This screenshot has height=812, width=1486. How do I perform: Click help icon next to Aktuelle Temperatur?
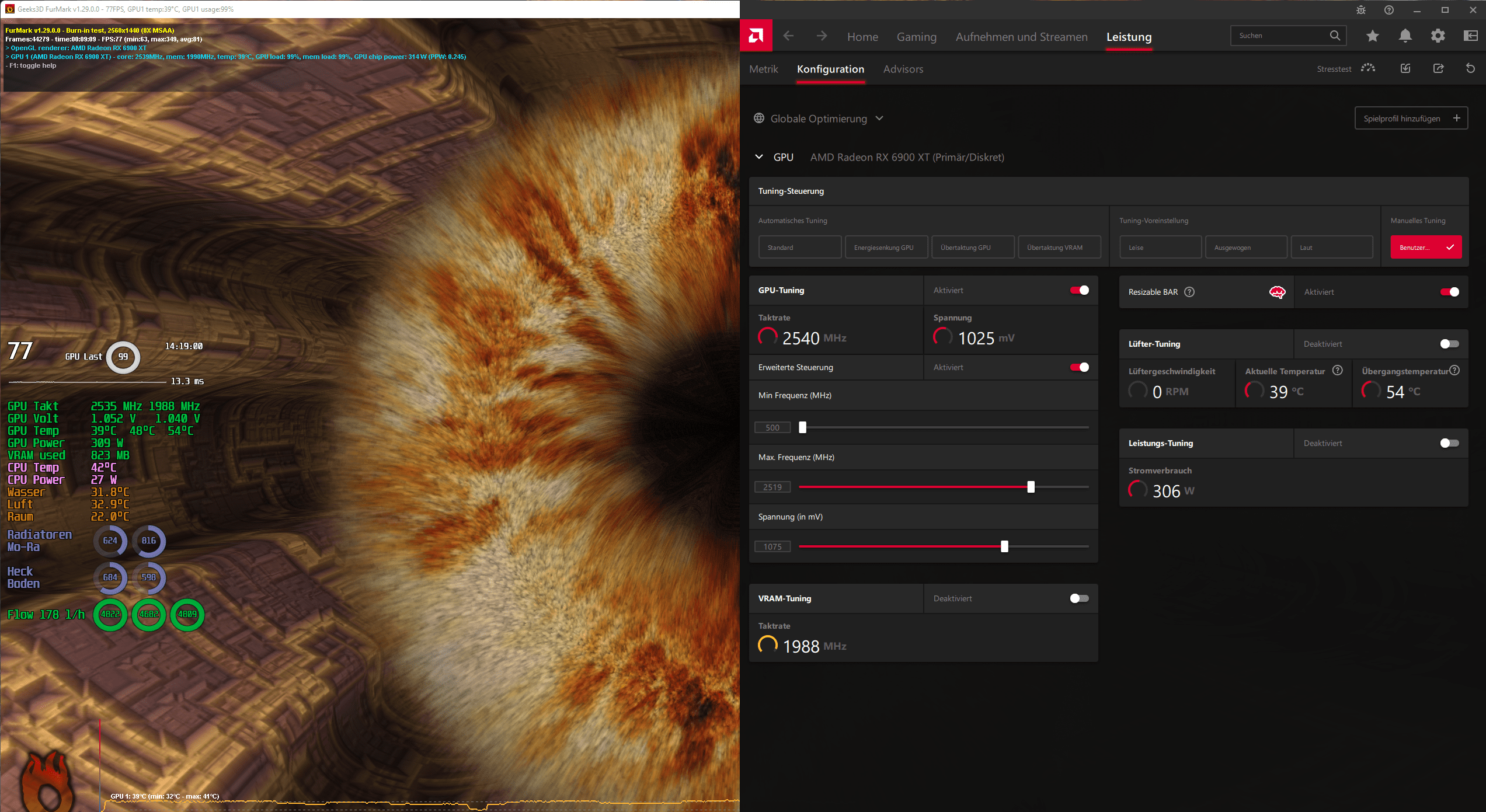1338,370
